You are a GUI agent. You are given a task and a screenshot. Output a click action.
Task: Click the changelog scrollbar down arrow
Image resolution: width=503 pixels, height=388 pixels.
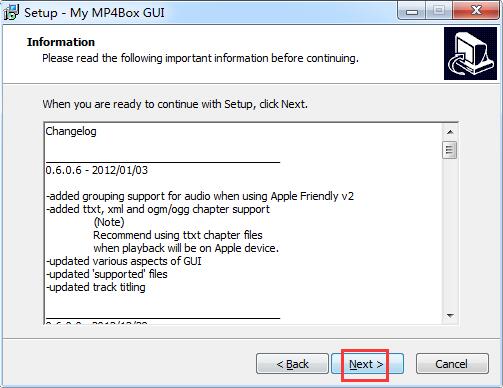(450, 315)
